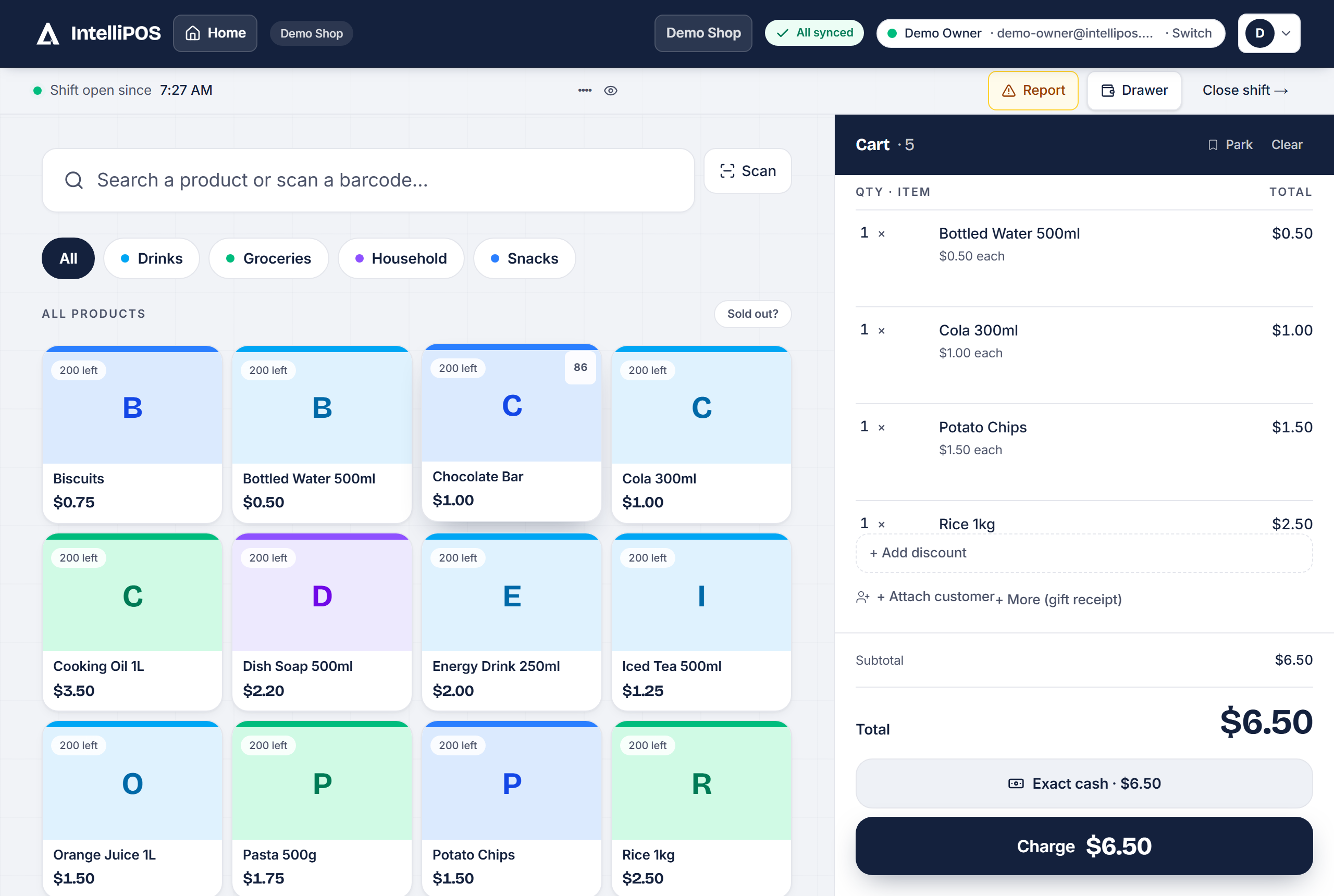1334x896 pixels.
Task: Add Dish Soap 500ml product card
Action: [x=322, y=621]
